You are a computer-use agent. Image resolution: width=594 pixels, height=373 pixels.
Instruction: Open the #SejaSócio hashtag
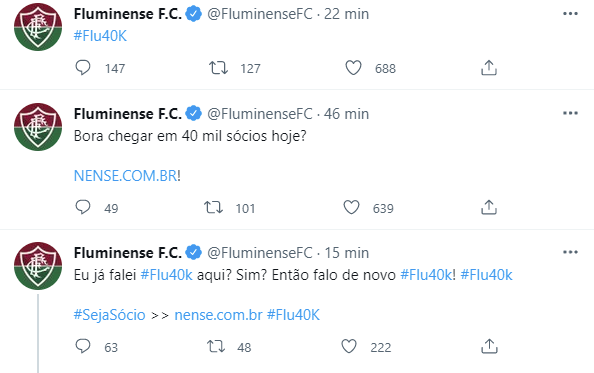coord(109,315)
